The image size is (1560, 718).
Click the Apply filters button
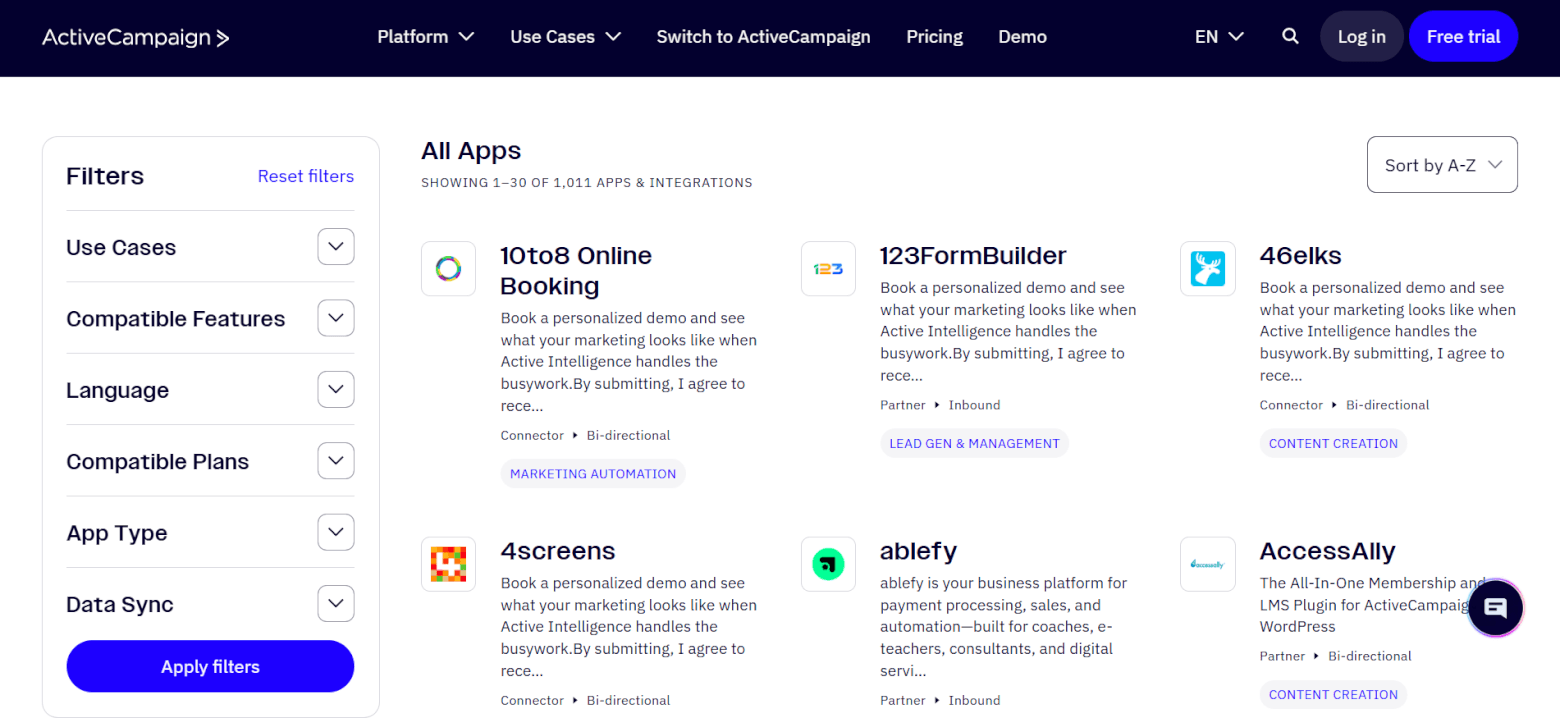pos(209,666)
